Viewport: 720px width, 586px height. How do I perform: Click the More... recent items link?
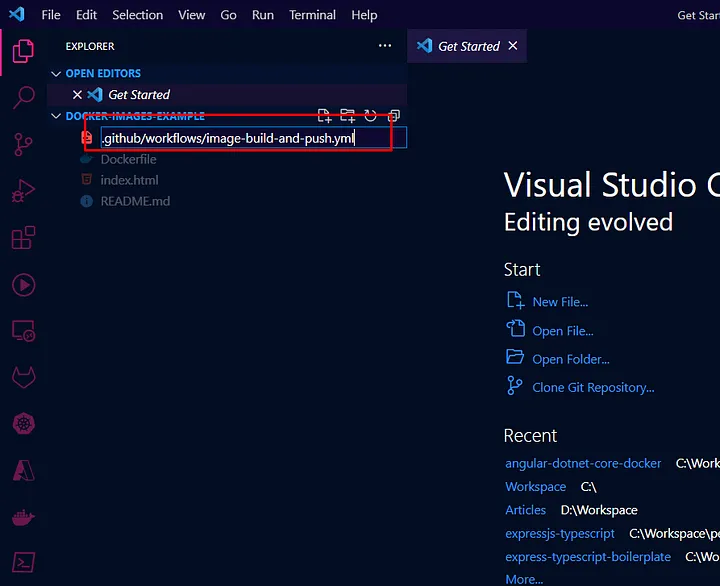point(524,579)
